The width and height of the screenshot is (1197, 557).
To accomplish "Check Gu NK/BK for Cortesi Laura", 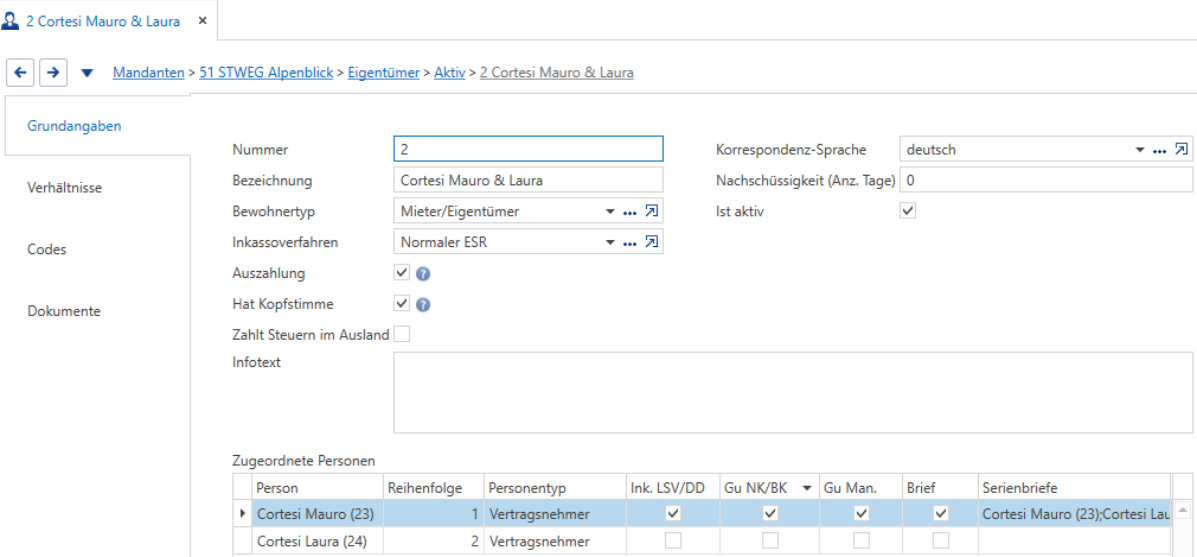I will (x=770, y=541).
